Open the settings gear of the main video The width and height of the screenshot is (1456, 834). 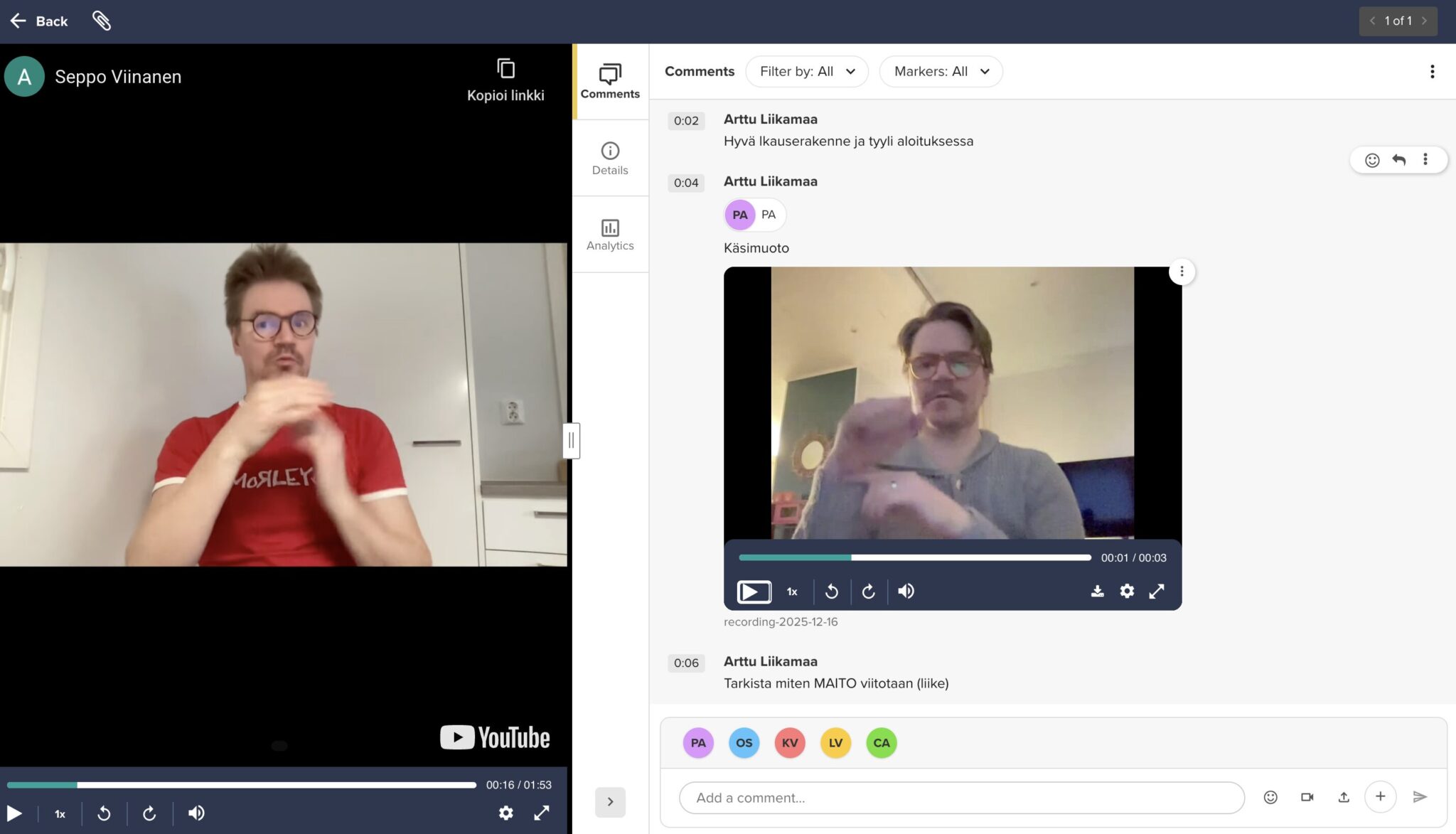(x=505, y=813)
